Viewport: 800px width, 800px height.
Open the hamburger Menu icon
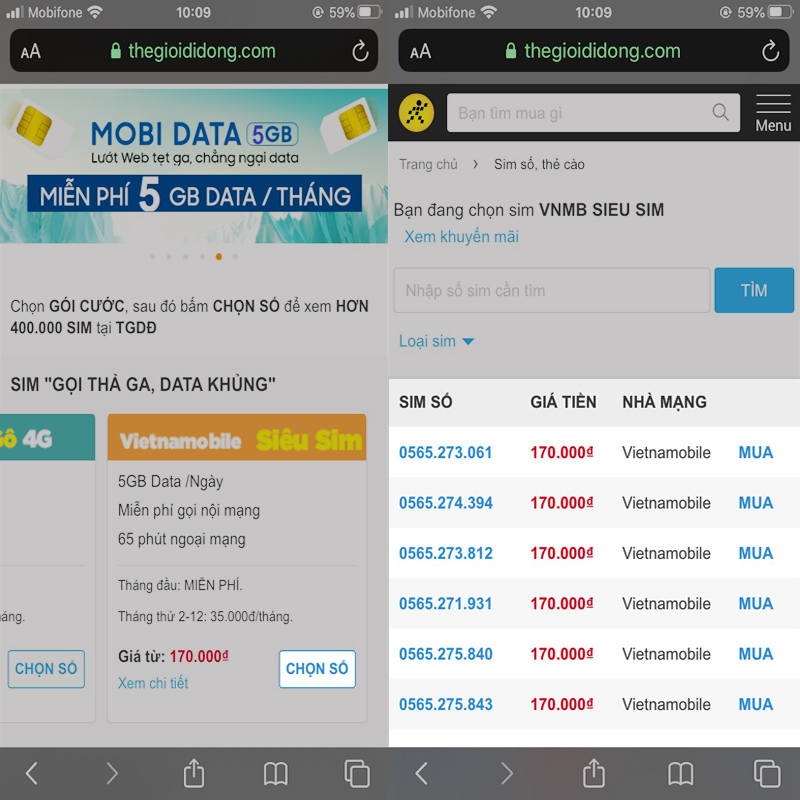(773, 113)
